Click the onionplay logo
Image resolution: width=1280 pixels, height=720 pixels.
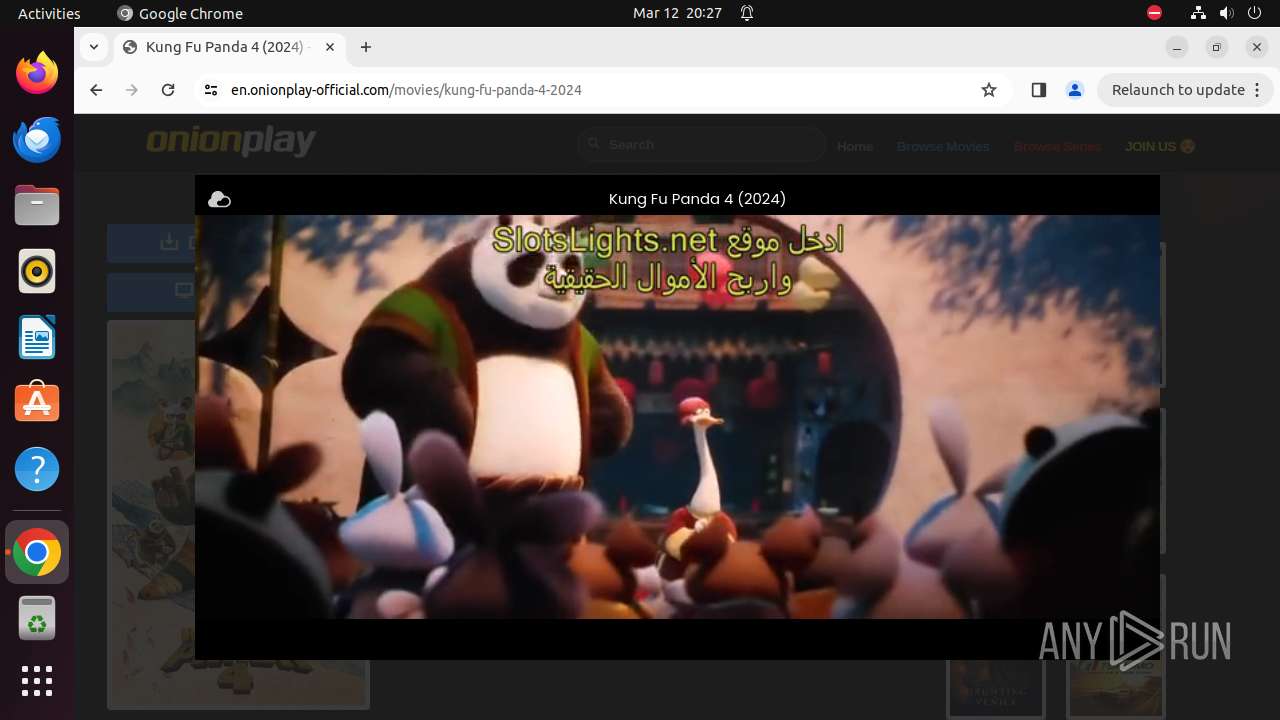coord(231,142)
